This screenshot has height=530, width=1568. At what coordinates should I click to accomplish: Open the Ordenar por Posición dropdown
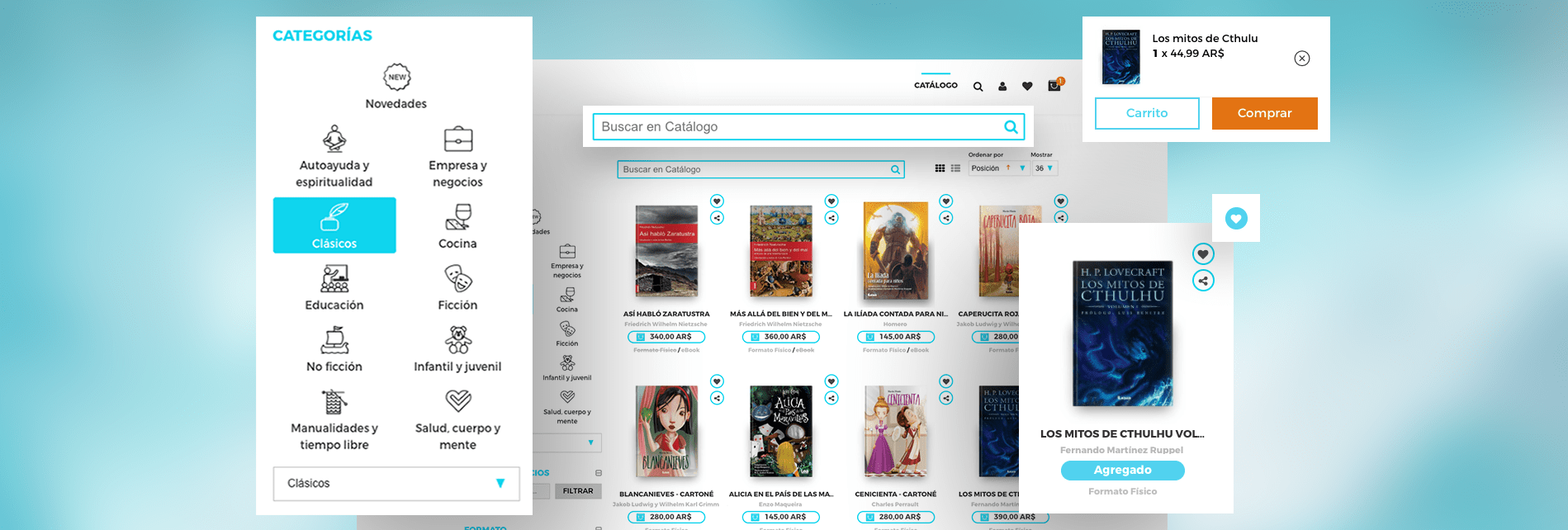[998, 168]
